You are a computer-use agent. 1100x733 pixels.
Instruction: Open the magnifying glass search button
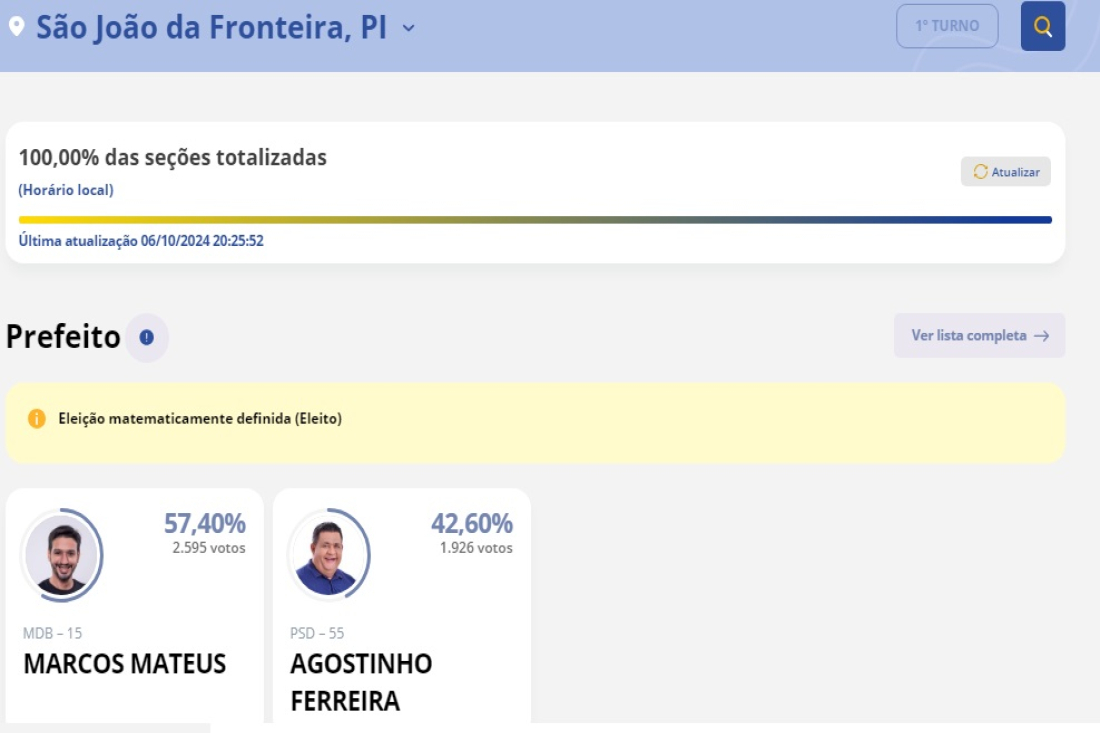coord(1042,26)
